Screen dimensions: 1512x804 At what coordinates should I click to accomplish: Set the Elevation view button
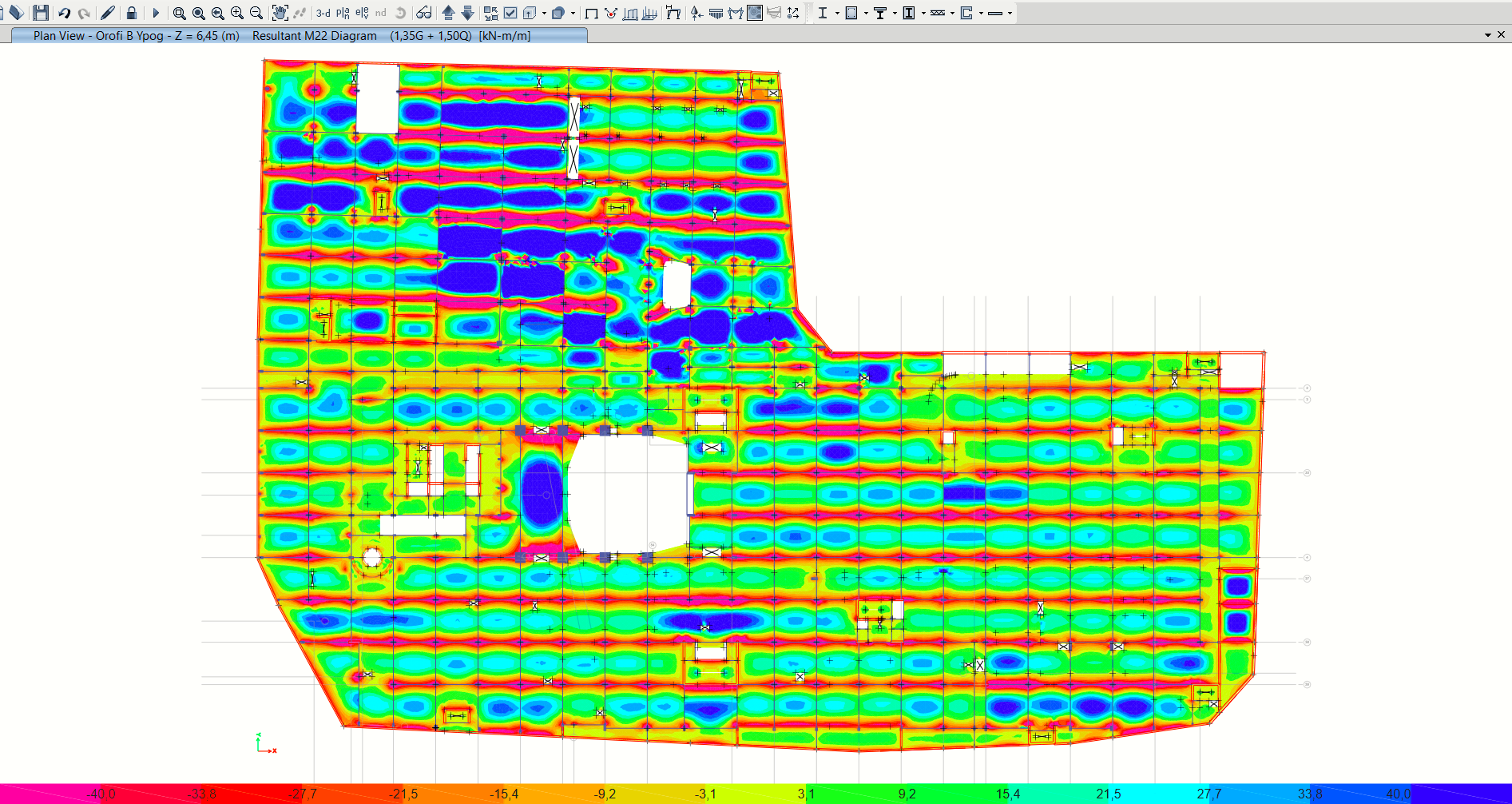[362, 13]
